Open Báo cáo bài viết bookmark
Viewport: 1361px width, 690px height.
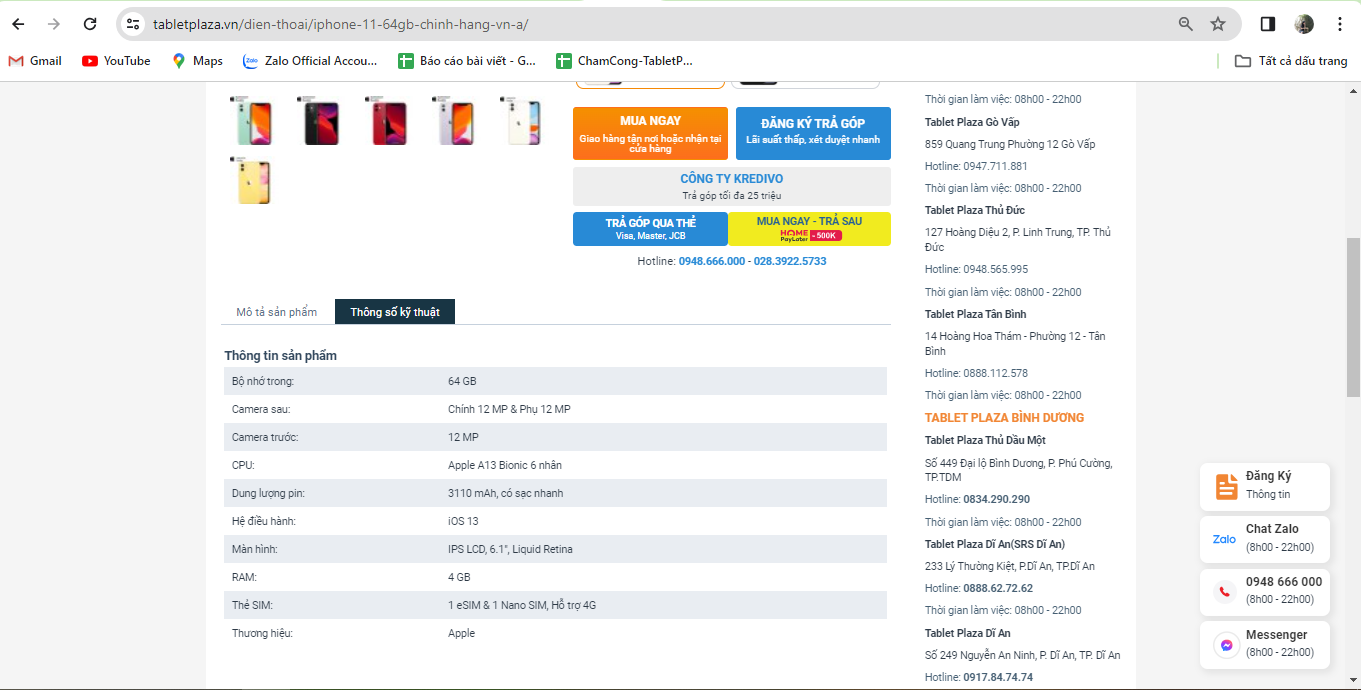click(x=467, y=61)
